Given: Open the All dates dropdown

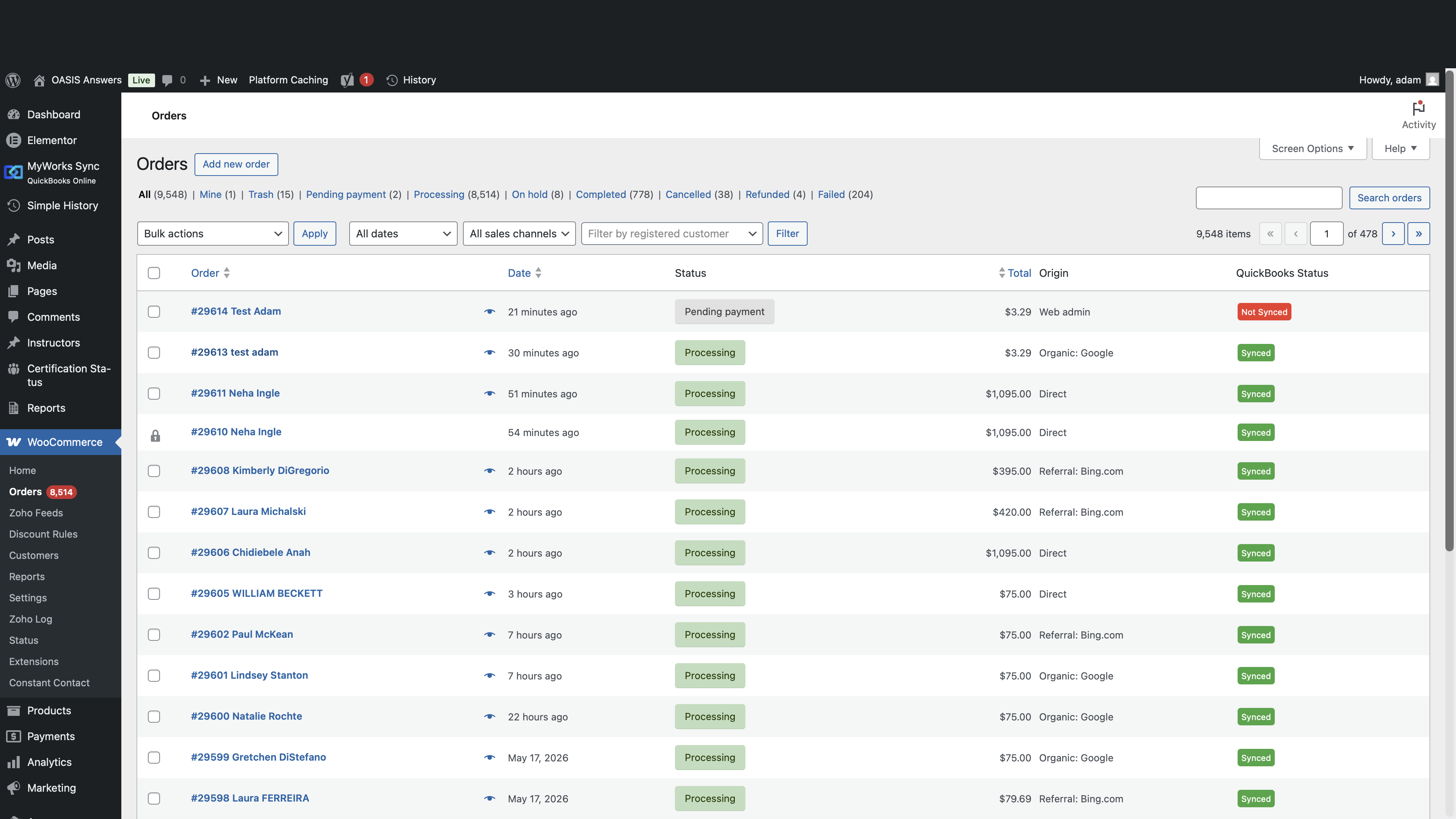Looking at the screenshot, I should (403, 234).
